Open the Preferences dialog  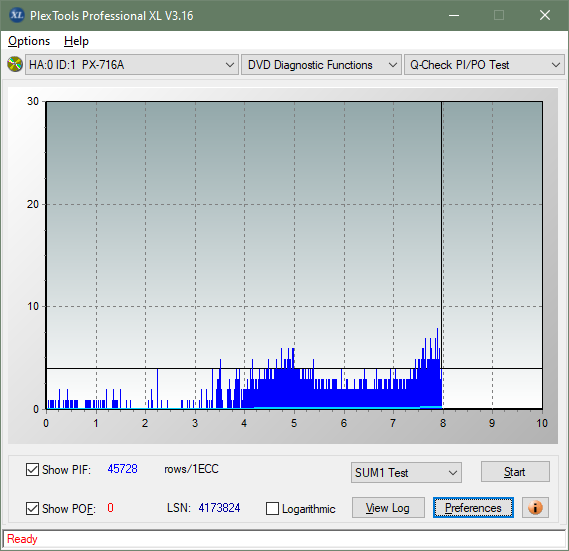click(x=473, y=507)
